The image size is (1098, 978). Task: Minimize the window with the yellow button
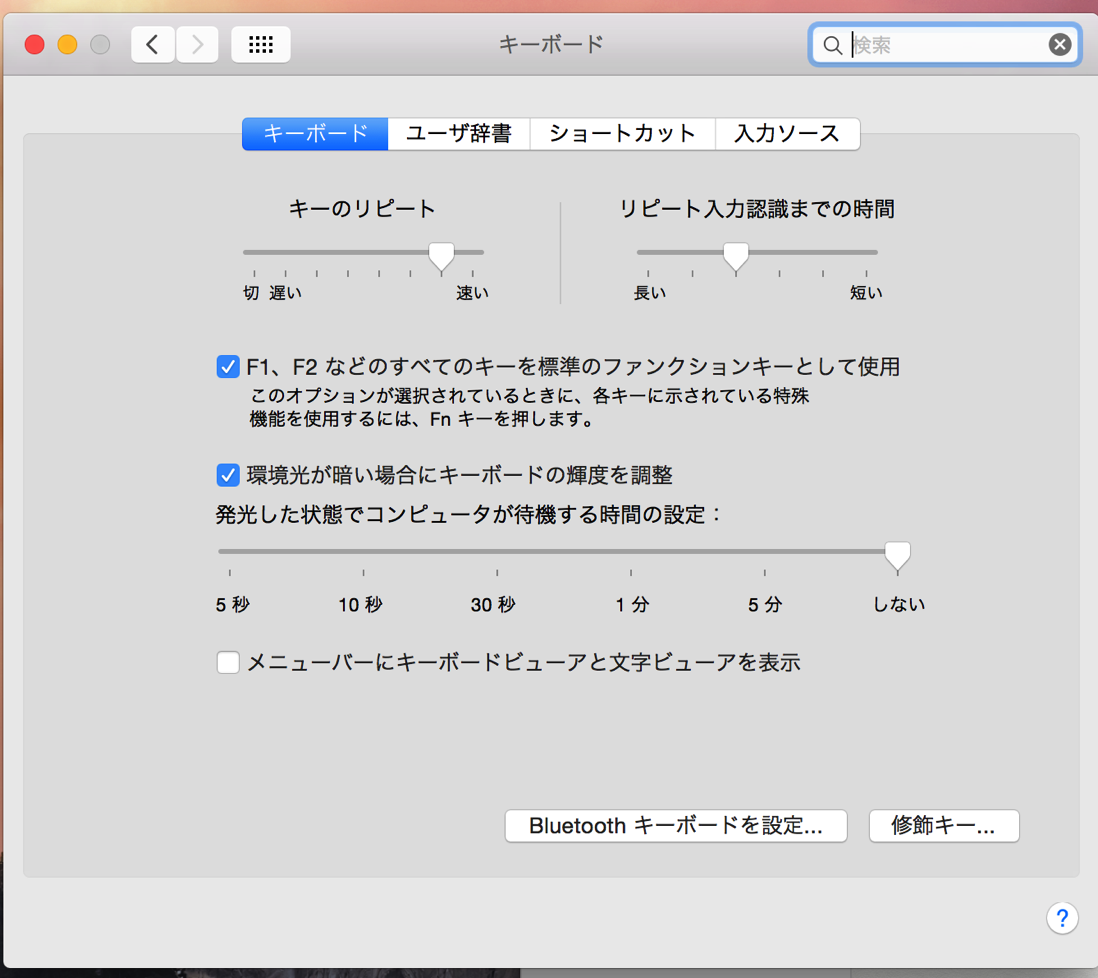pyautogui.click(x=67, y=45)
